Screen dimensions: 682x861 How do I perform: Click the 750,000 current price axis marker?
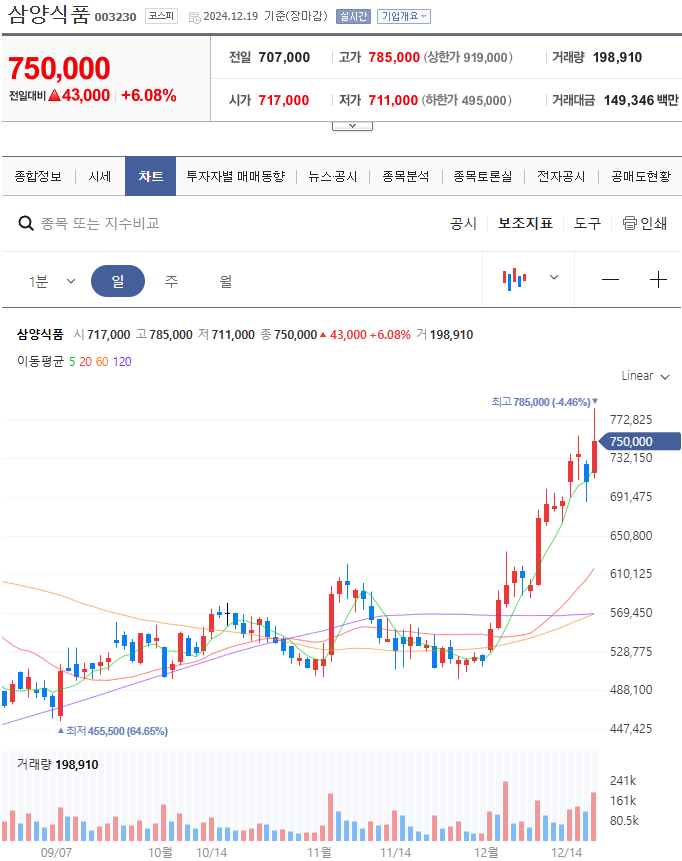(x=639, y=441)
